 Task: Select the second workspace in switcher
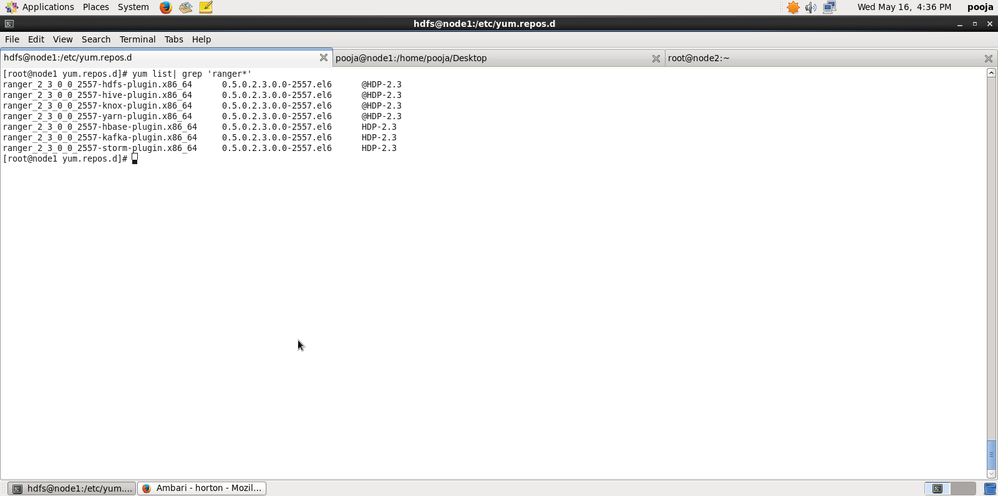click(x=963, y=488)
